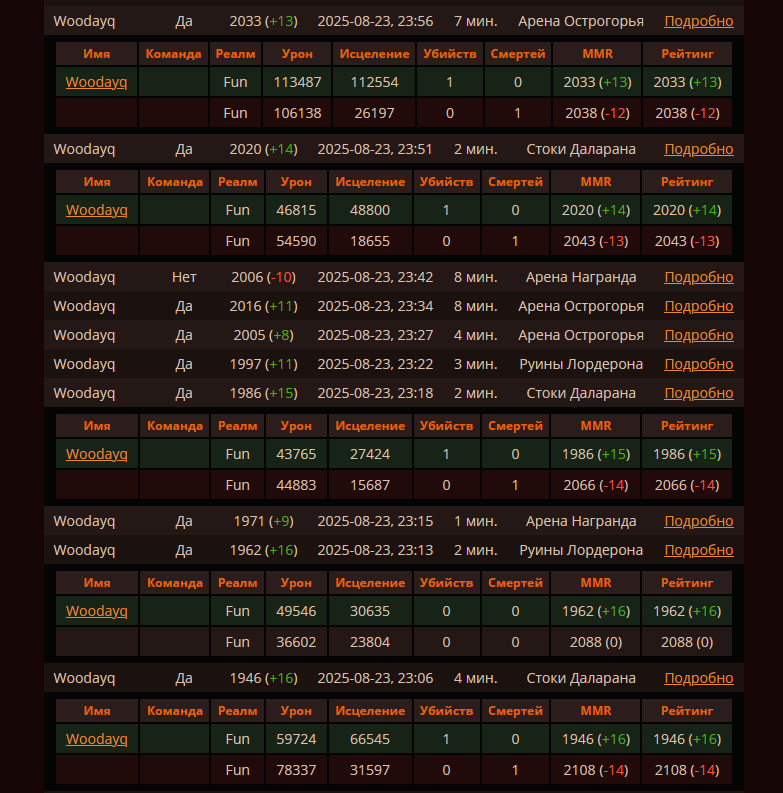Image resolution: width=783 pixels, height=793 pixels.
Task: Click MMR 2088 (0) cell
Action: pos(596,642)
